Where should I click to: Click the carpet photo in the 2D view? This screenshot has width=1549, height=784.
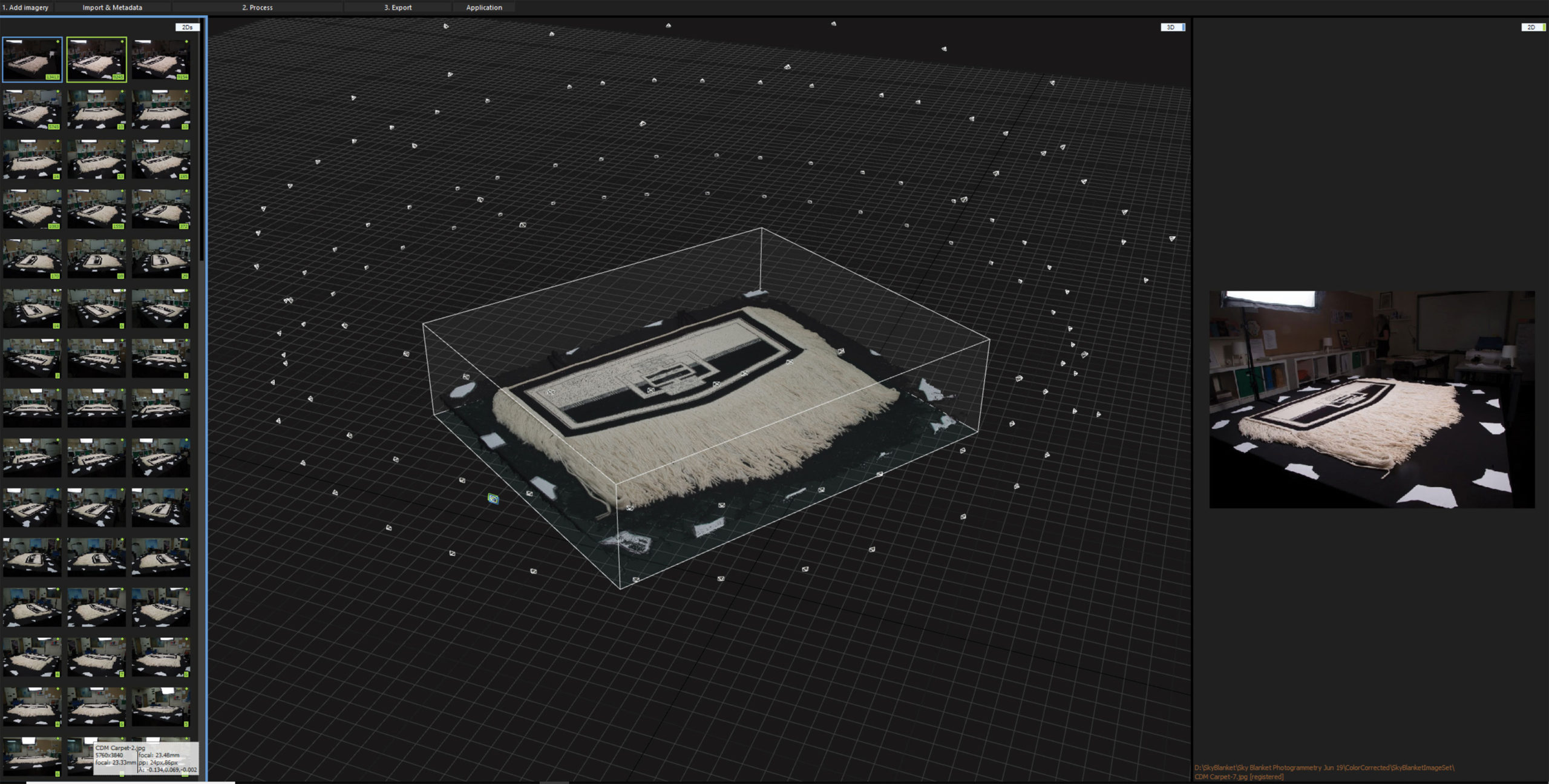[x=1372, y=399]
